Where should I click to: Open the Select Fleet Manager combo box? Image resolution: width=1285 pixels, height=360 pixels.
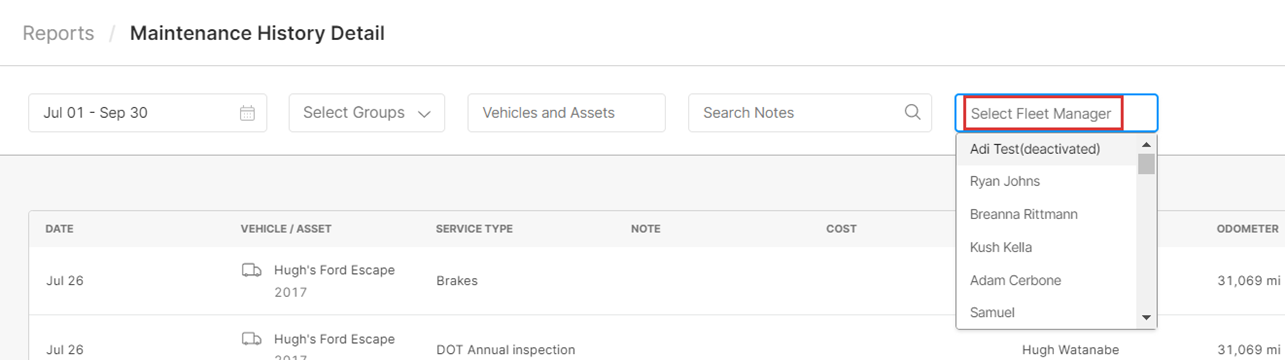click(x=1056, y=113)
